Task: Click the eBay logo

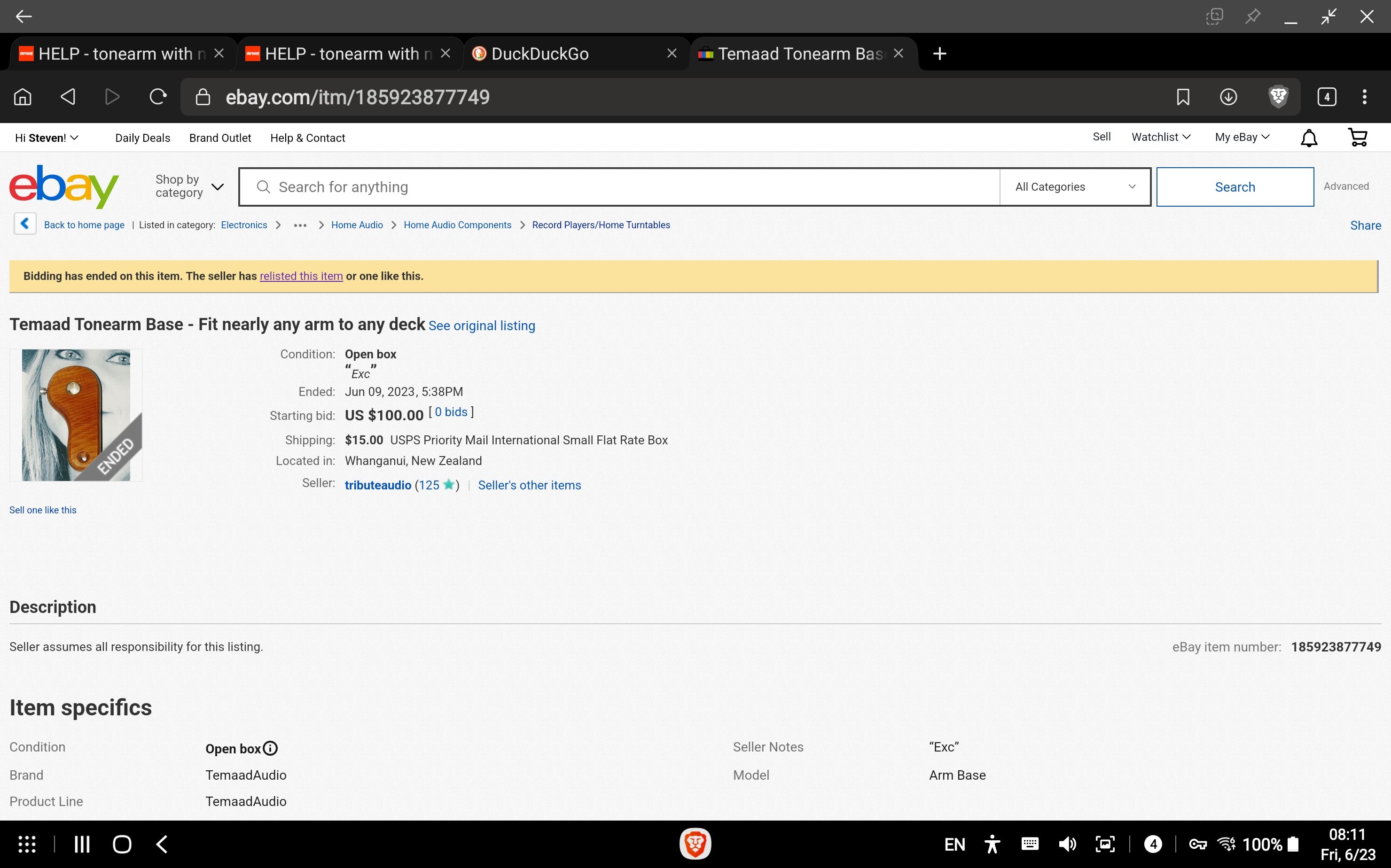Action: tap(64, 186)
